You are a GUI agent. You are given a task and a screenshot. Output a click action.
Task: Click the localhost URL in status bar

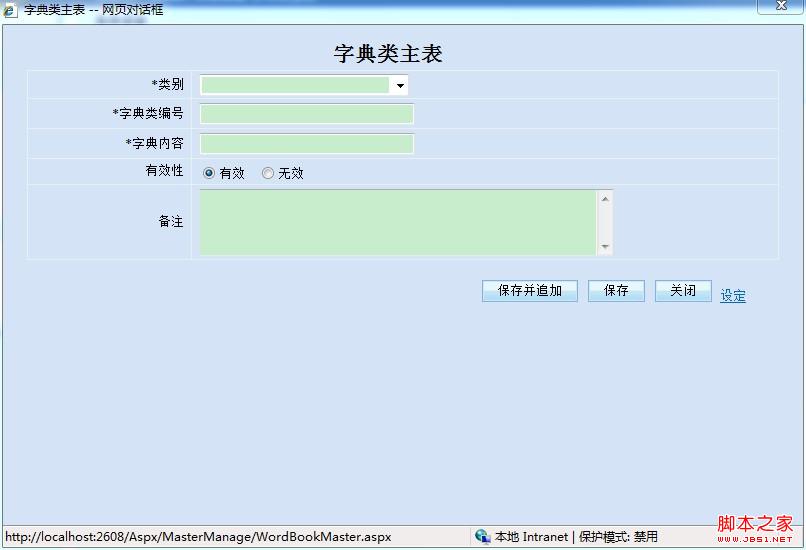[x=198, y=537]
